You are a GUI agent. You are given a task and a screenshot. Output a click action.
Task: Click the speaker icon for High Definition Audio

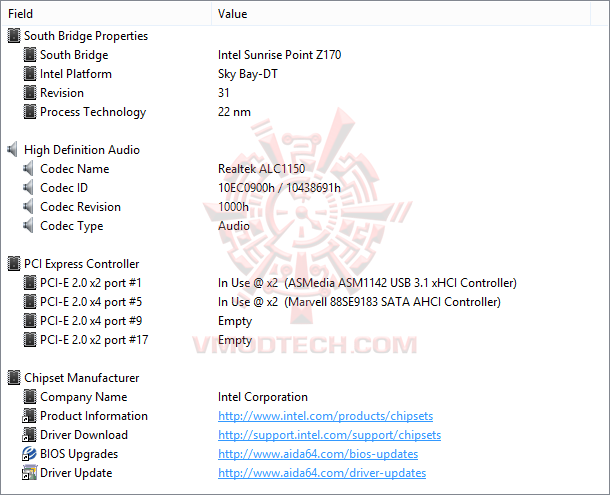coord(13,150)
